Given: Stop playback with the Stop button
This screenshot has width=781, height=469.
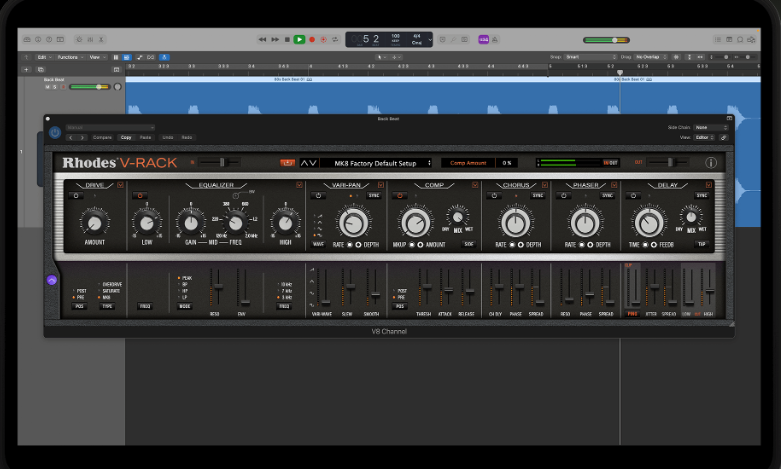Looking at the screenshot, I should click(x=287, y=39).
